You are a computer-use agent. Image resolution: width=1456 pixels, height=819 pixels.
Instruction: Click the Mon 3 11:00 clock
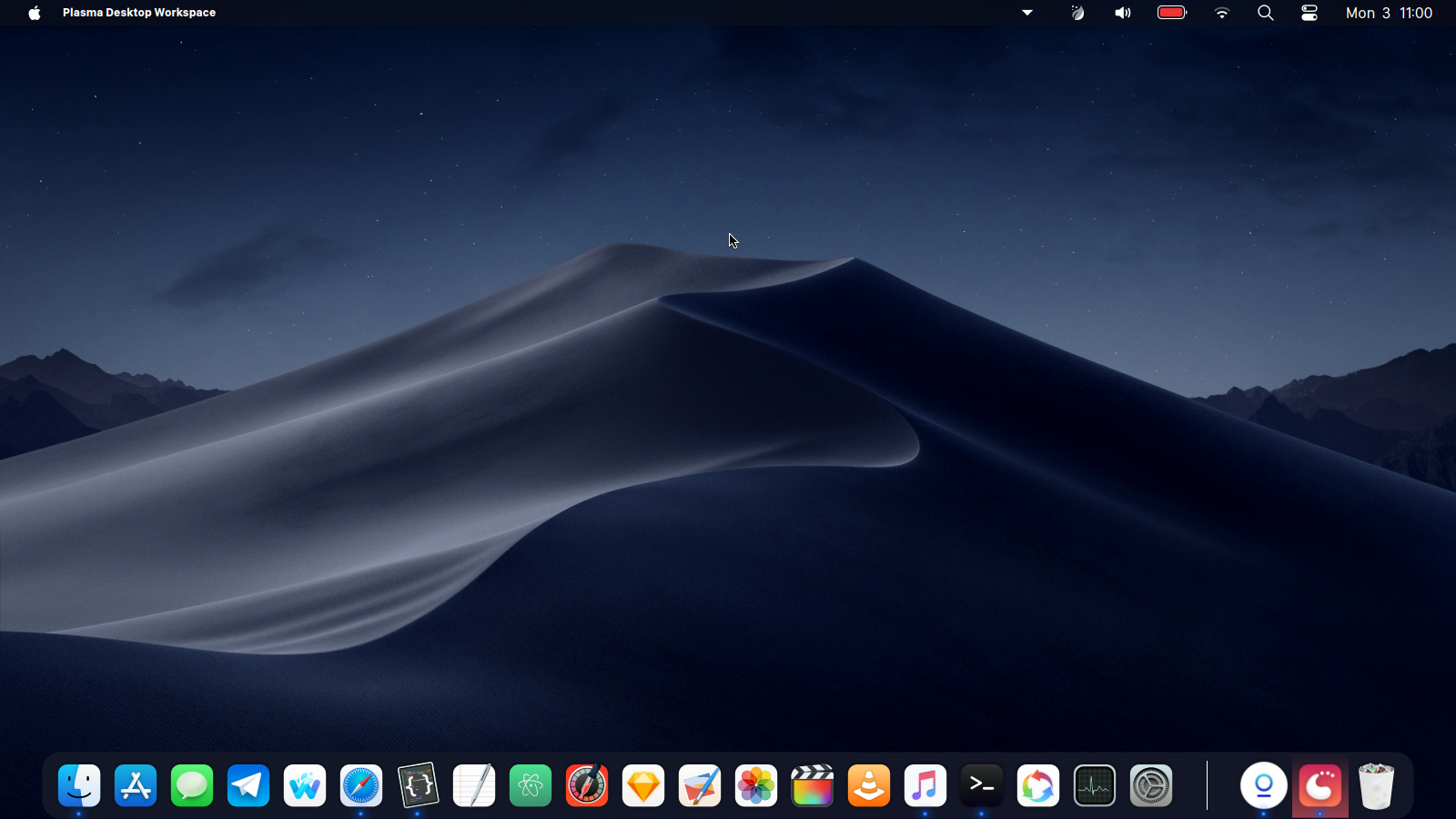coord(1389,13)
